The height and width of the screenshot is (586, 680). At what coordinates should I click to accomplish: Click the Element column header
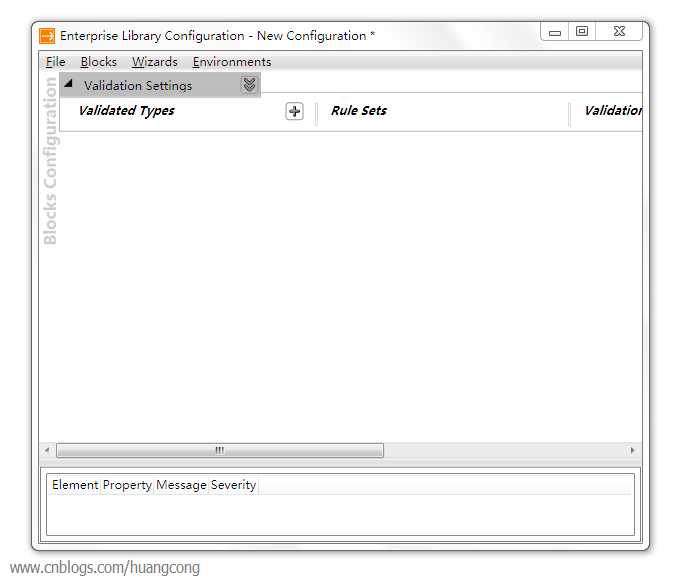pos(75,485)
